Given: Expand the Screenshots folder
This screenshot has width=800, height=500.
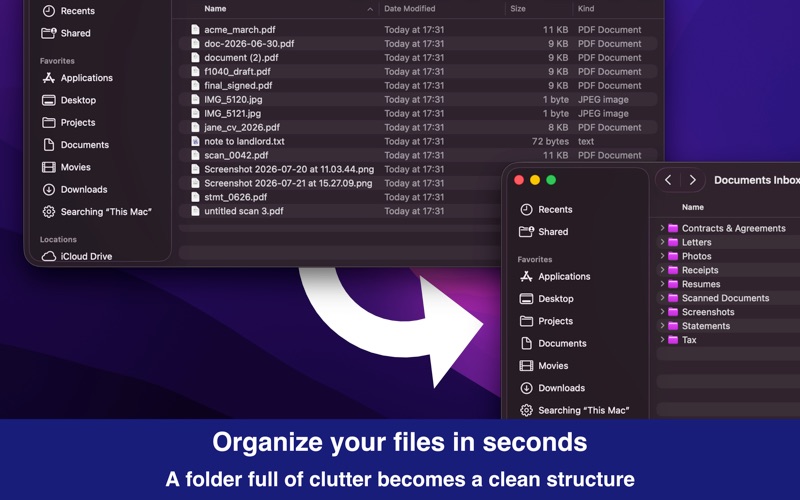Looking at the screenshot, I should click(662, 312).
